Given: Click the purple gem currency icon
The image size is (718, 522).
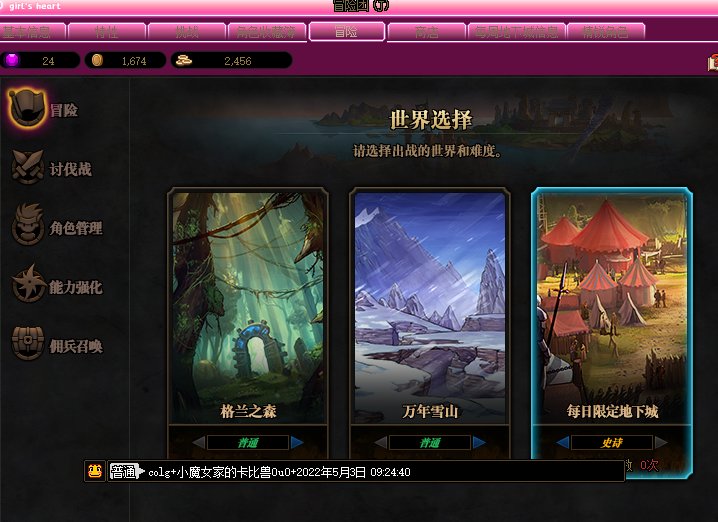Looking at the screenshot, I should [x=12, y=60].
